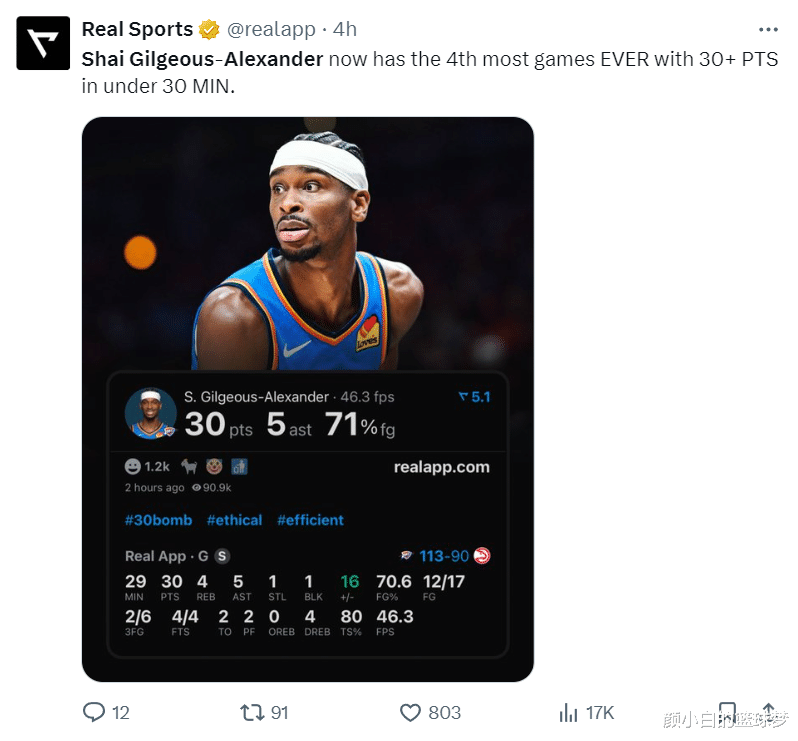Click the goat emoji reaction

pyautogui.click(x=188, y=467)
